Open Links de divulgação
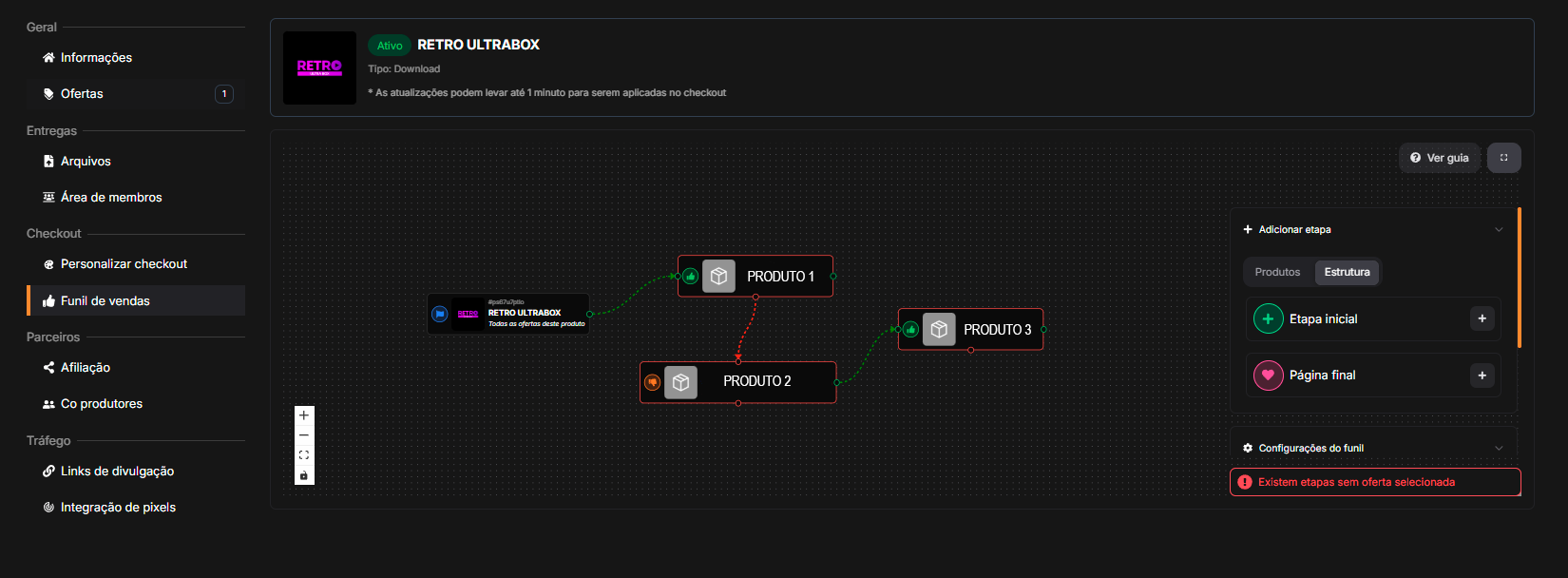 pos(136,472)
